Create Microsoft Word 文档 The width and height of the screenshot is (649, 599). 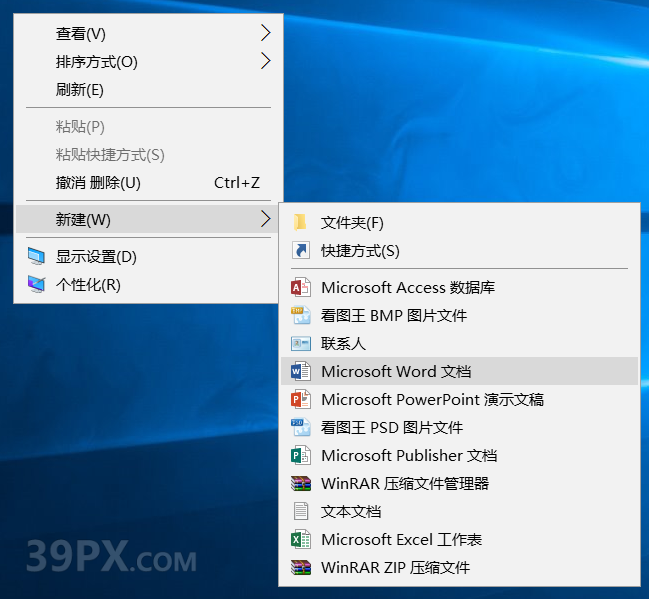point(459,371)
